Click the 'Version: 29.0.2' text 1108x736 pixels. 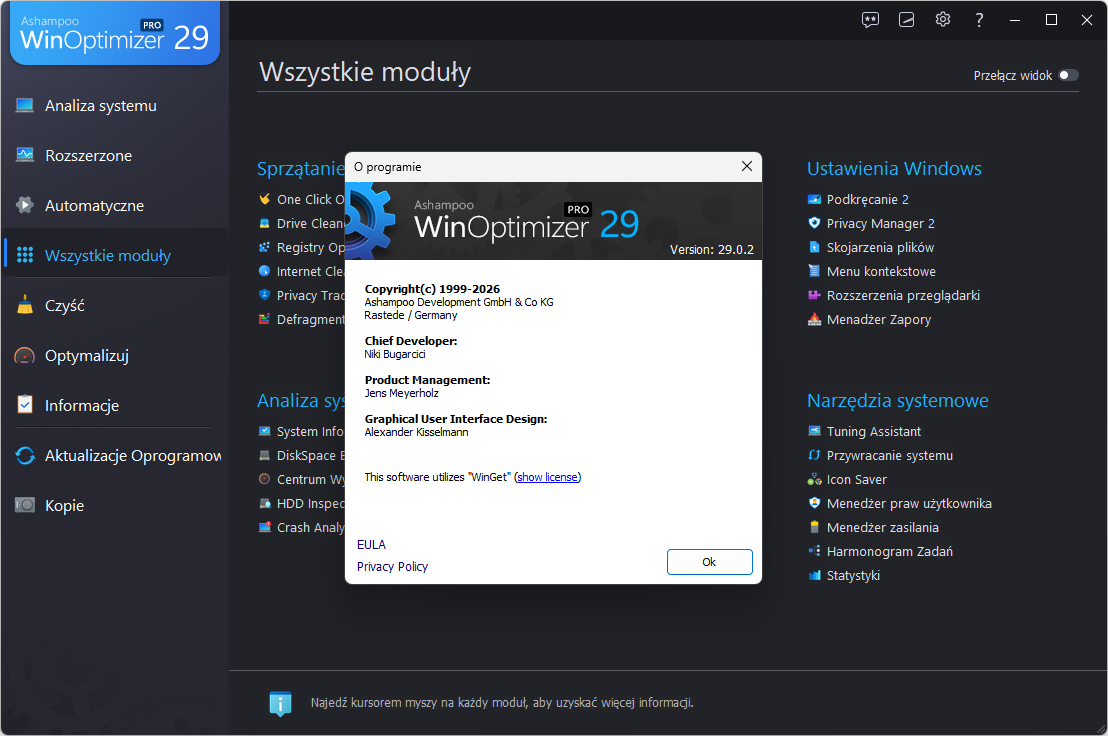[x=712, y=249]
